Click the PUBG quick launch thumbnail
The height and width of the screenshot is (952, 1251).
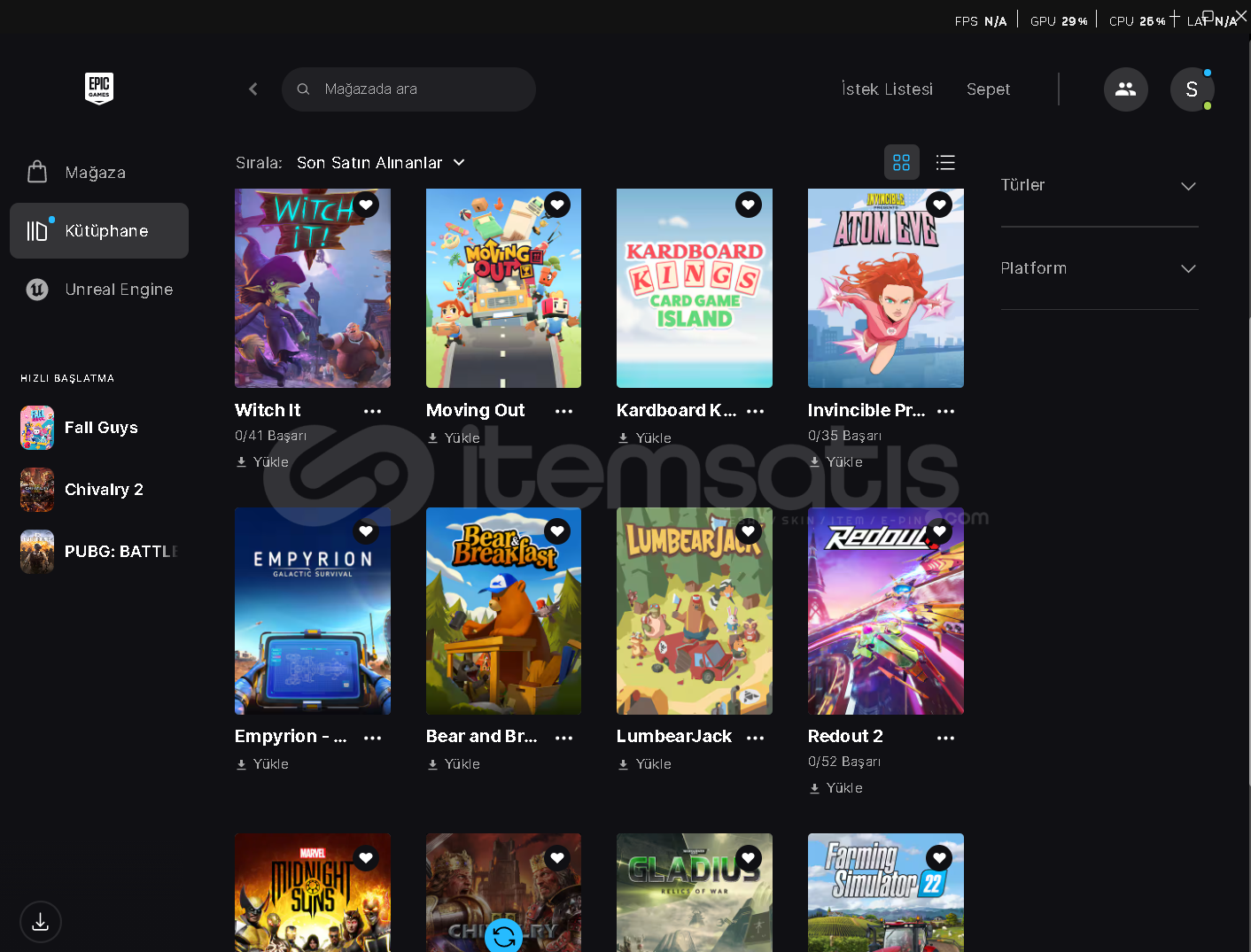pos(37,552)
